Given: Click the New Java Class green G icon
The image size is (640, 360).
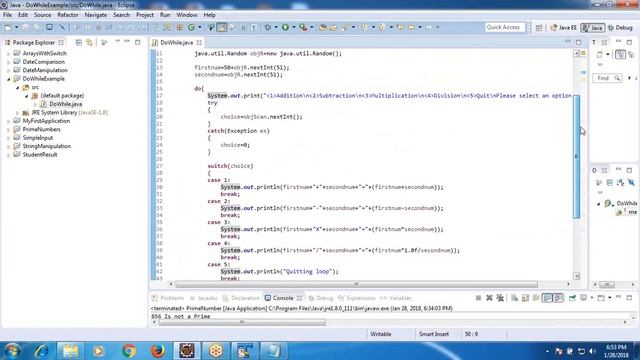Looking at the screenshot, I should pyautogui.click(x=191, y=27).
